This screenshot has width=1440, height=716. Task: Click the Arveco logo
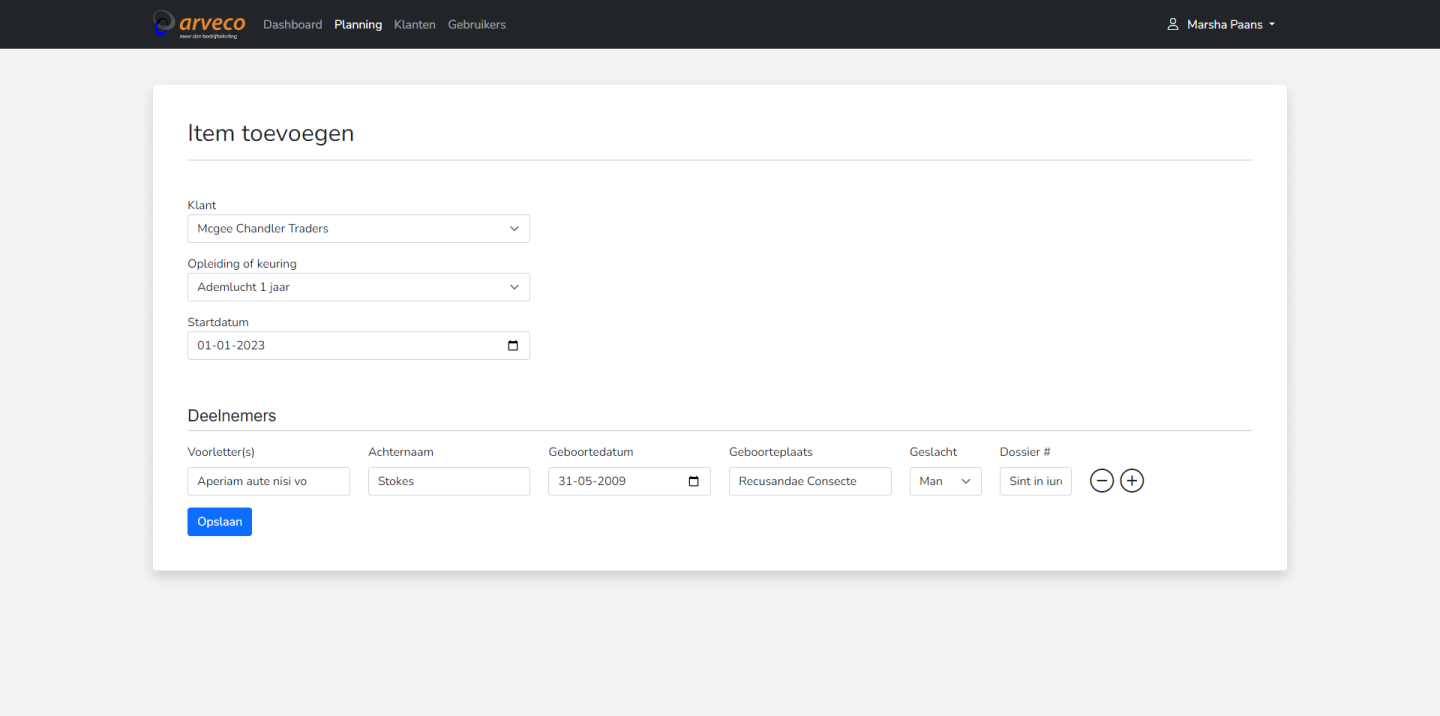[x=199, y=24]
